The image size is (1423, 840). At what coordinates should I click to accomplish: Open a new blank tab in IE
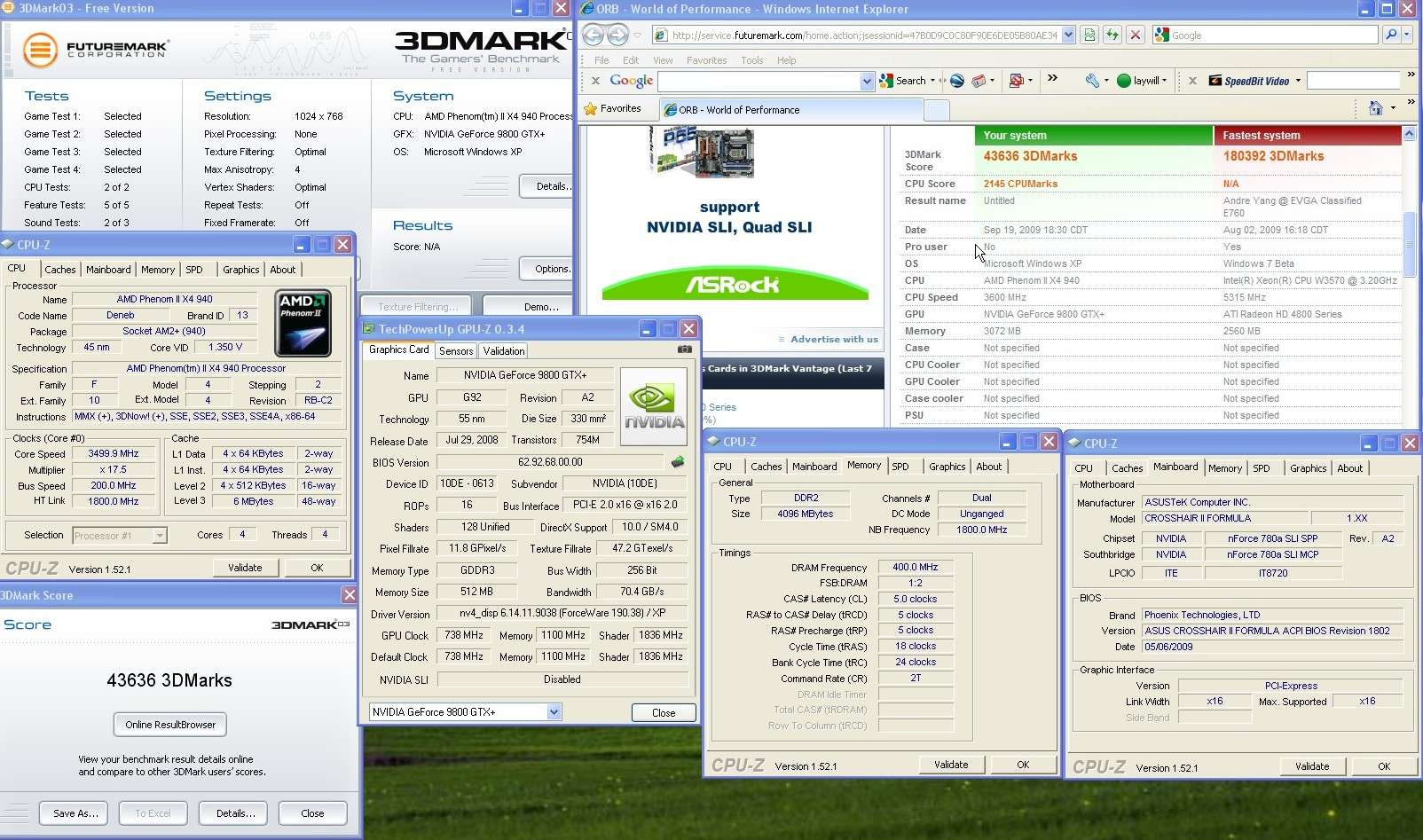pyautogui.click(x=936, y=110)
